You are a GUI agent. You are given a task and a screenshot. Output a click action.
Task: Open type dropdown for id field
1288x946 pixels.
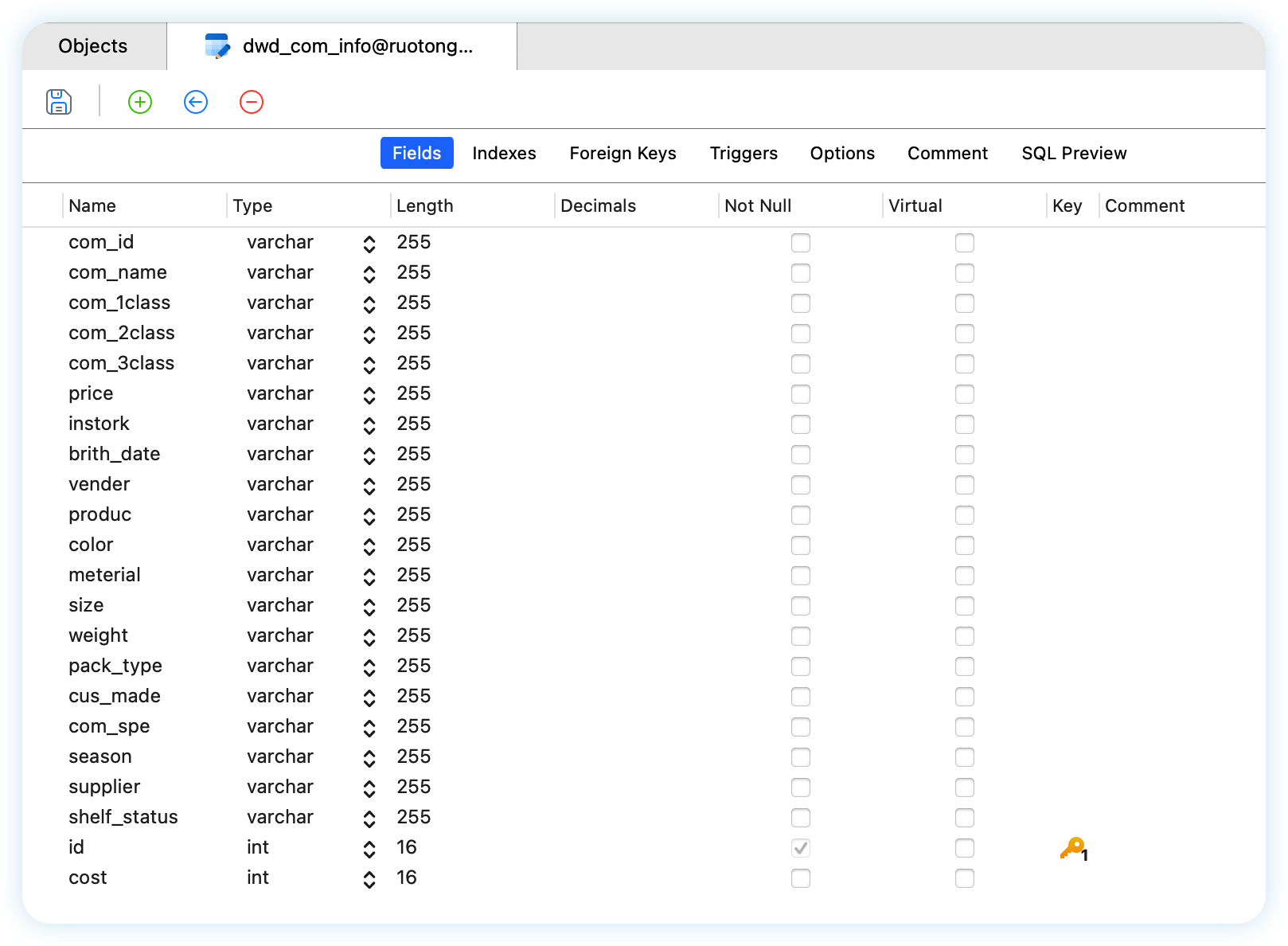click(x=369, y=850)
